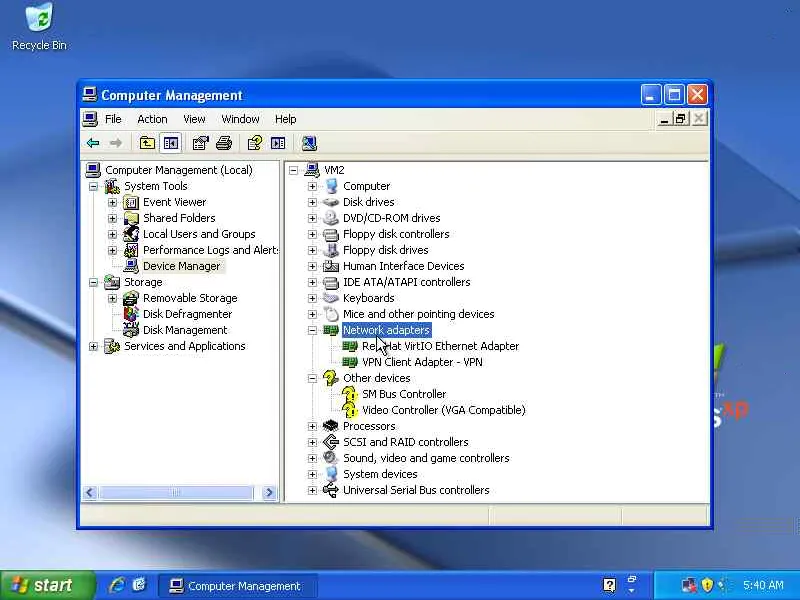Minimize the inner MMC child window
The height and width of the screenshot is (600, 800).
point(664,119)
